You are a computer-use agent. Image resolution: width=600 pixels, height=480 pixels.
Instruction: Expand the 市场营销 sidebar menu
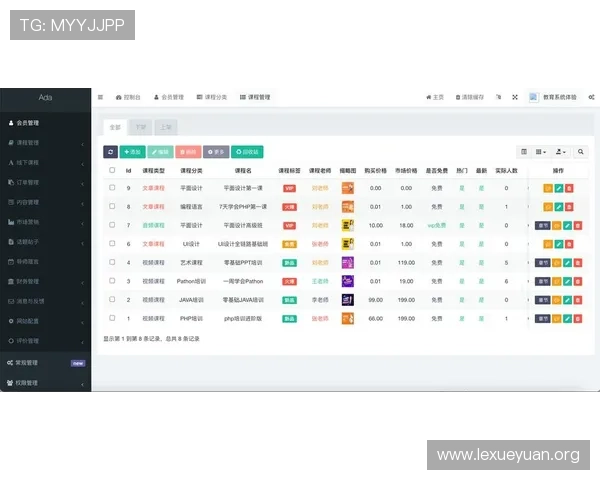pos(46,222)
